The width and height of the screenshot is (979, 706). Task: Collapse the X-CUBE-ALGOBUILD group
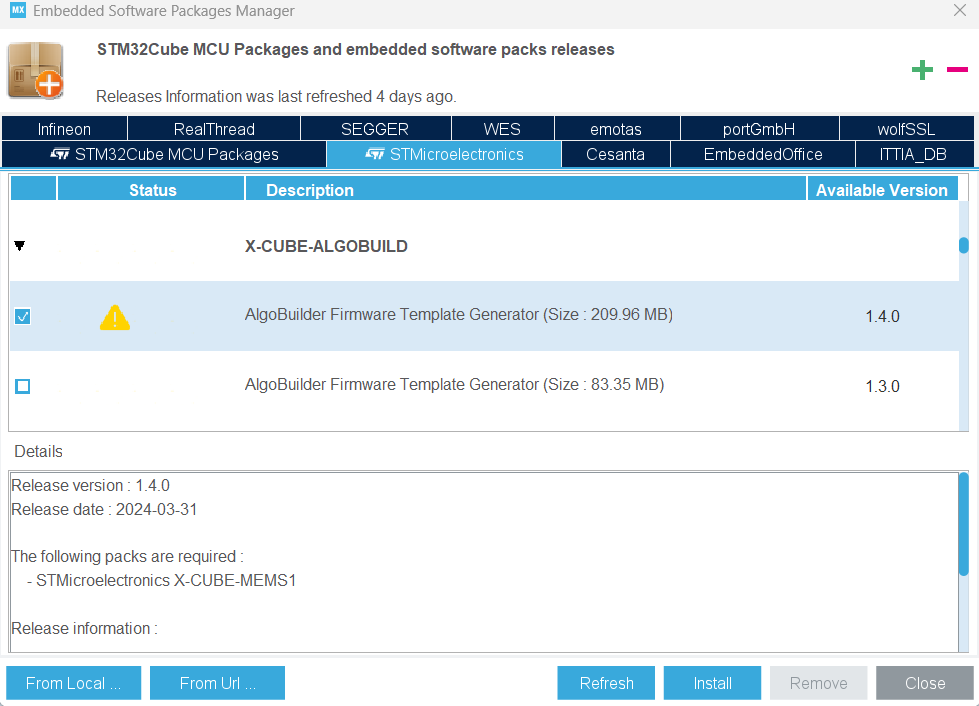(x=19, y=246)
